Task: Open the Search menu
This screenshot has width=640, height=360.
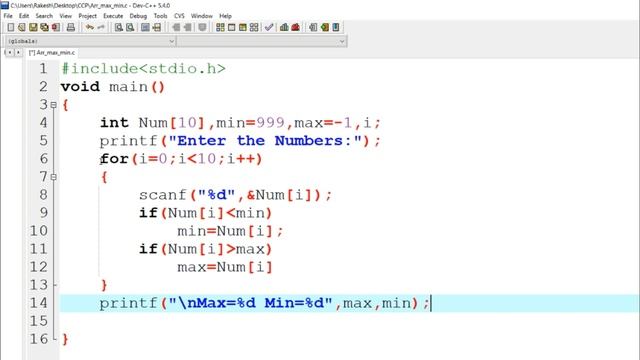Action: tap(44, 16)
